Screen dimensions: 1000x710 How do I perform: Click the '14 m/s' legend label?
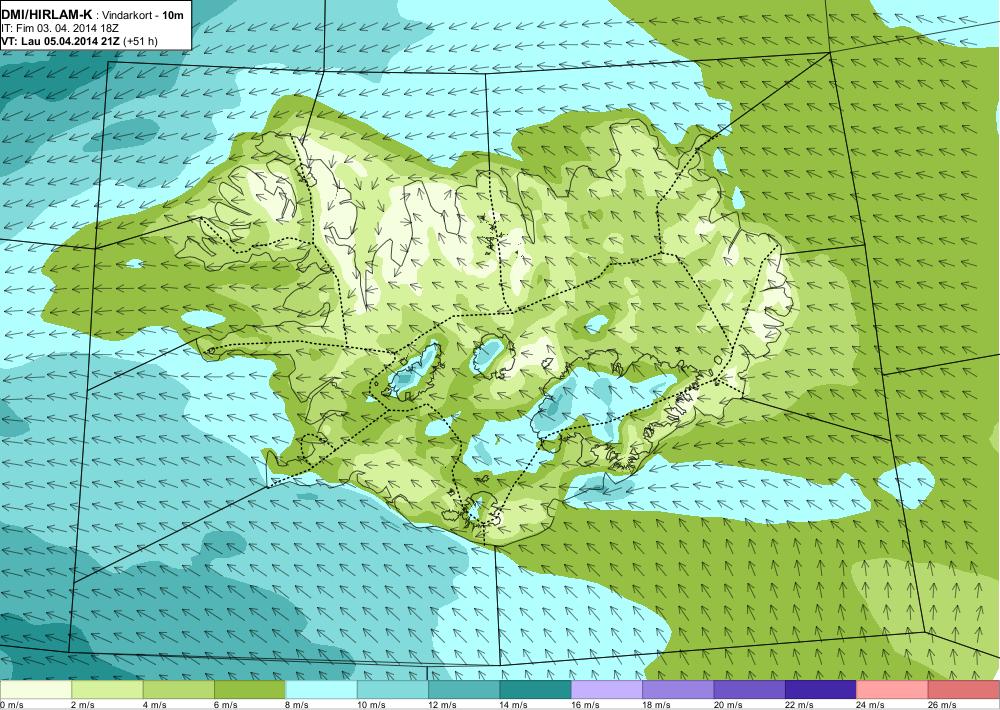tap(514, 704)
